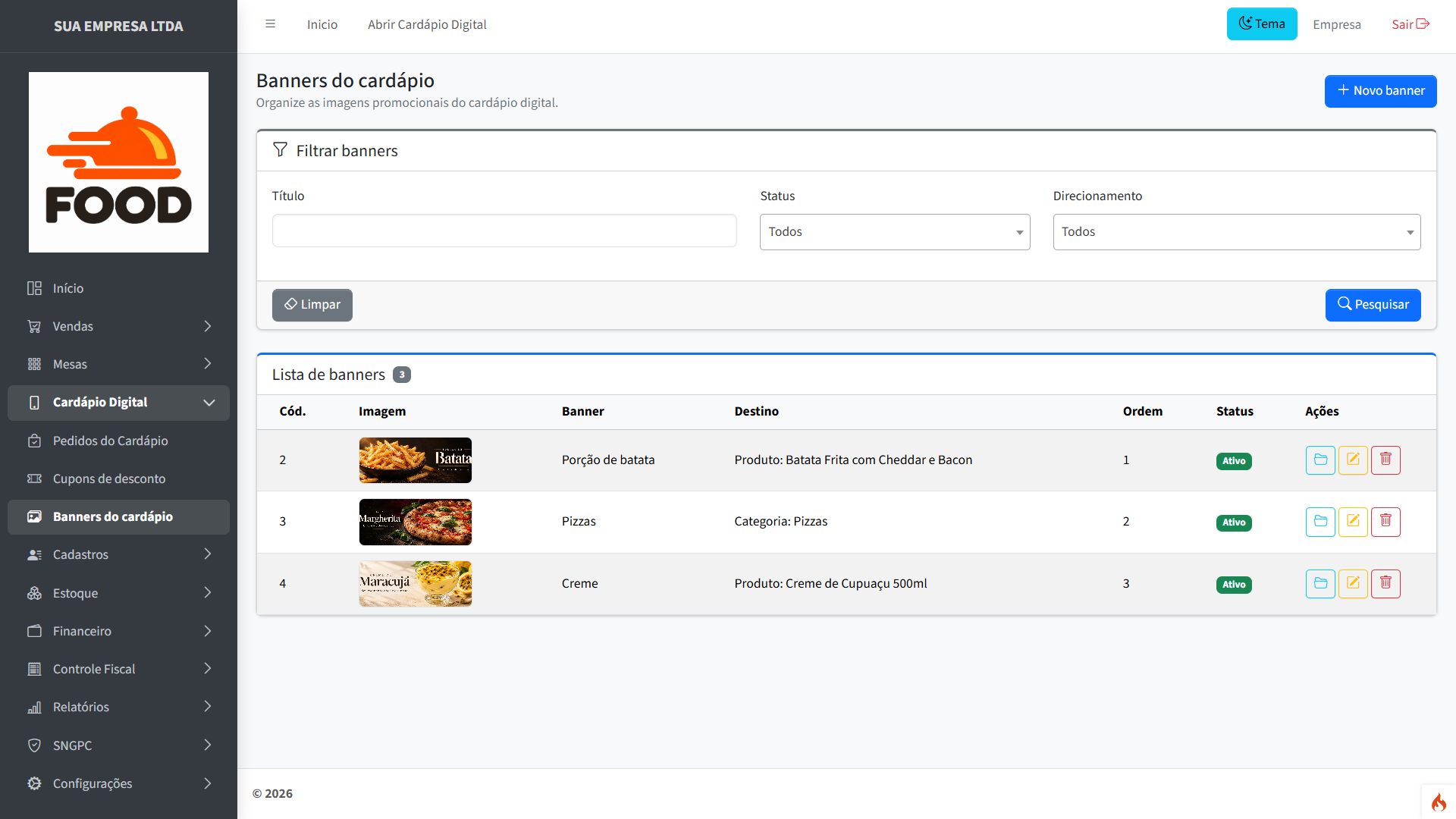Click Sair to log out

click(x=1410, y=24)
